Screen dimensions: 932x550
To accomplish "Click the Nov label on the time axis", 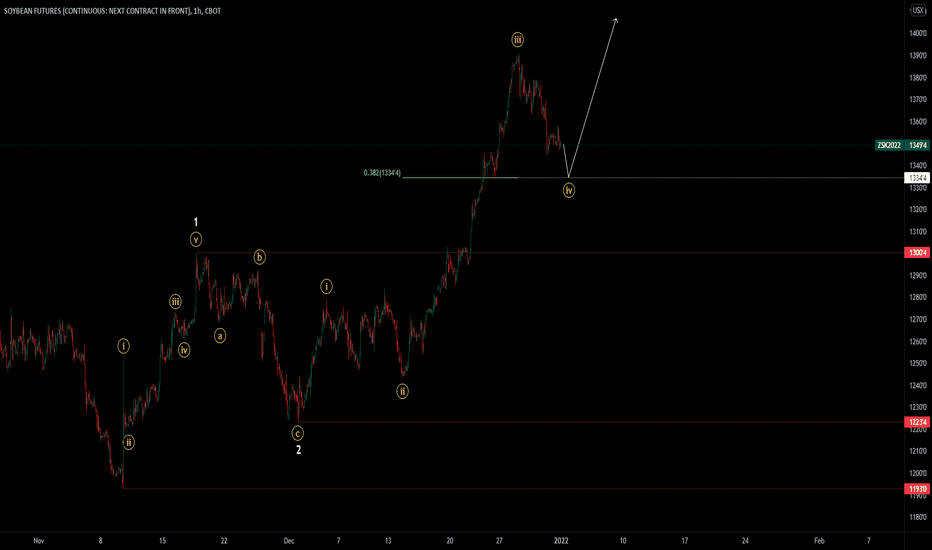I will coord(39,540).
